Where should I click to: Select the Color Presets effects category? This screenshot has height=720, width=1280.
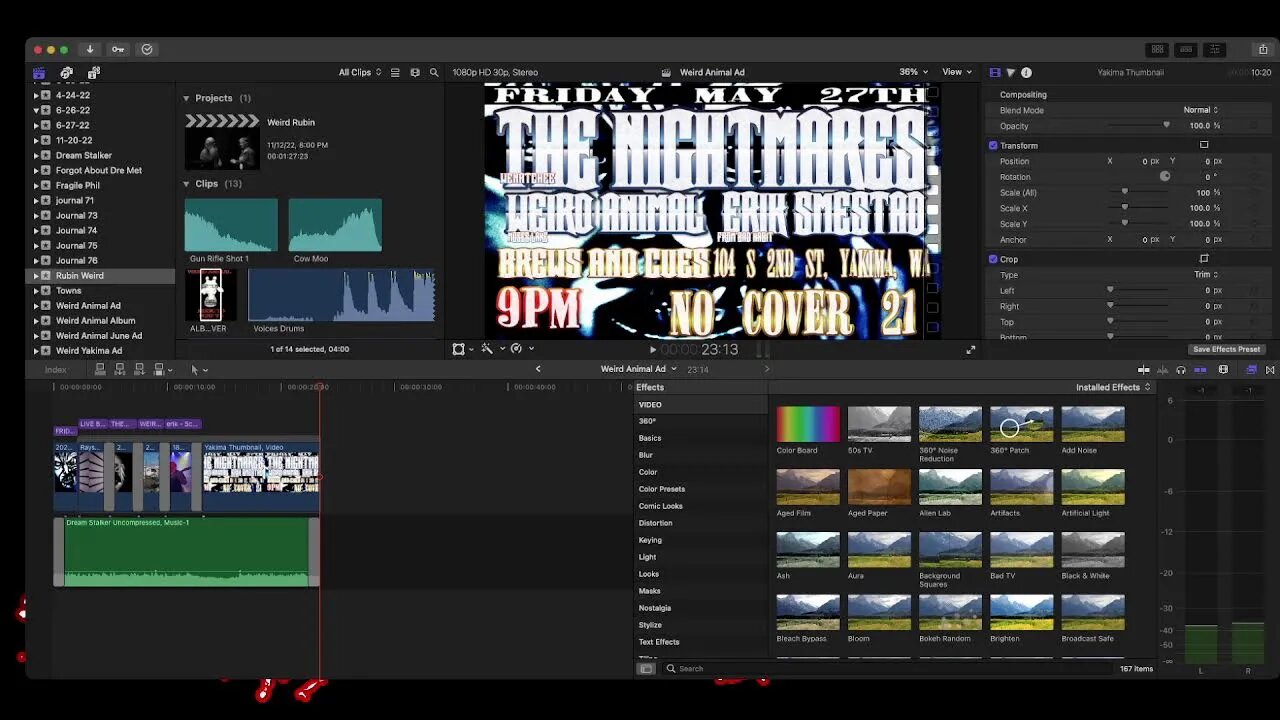coord(662,489)
